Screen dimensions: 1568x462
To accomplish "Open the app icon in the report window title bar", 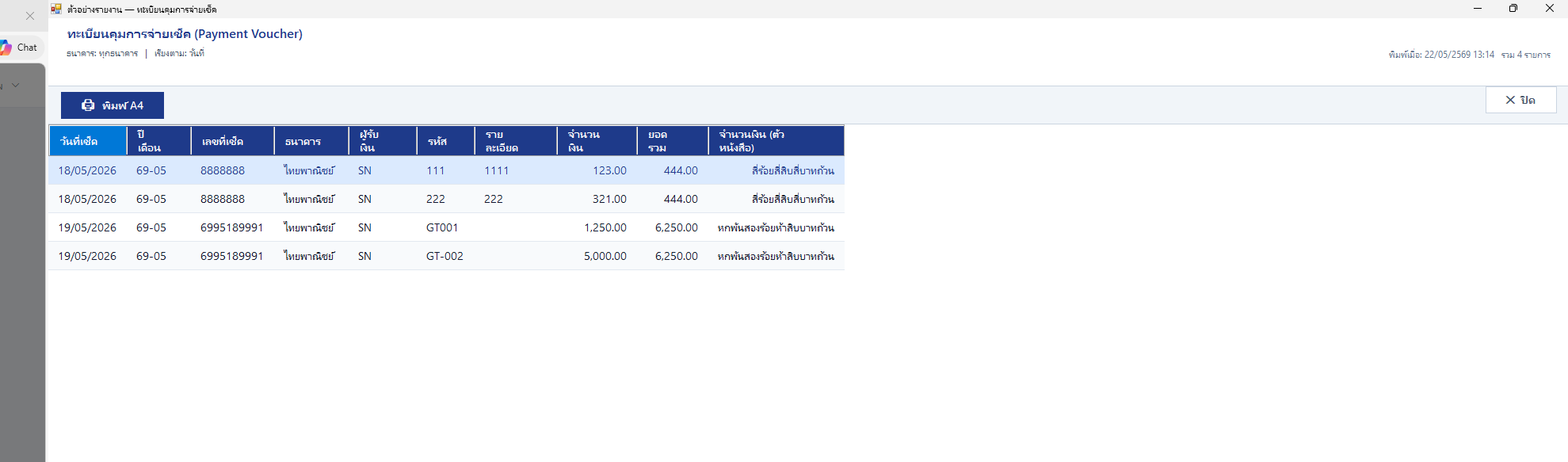I will pos(56,9).
